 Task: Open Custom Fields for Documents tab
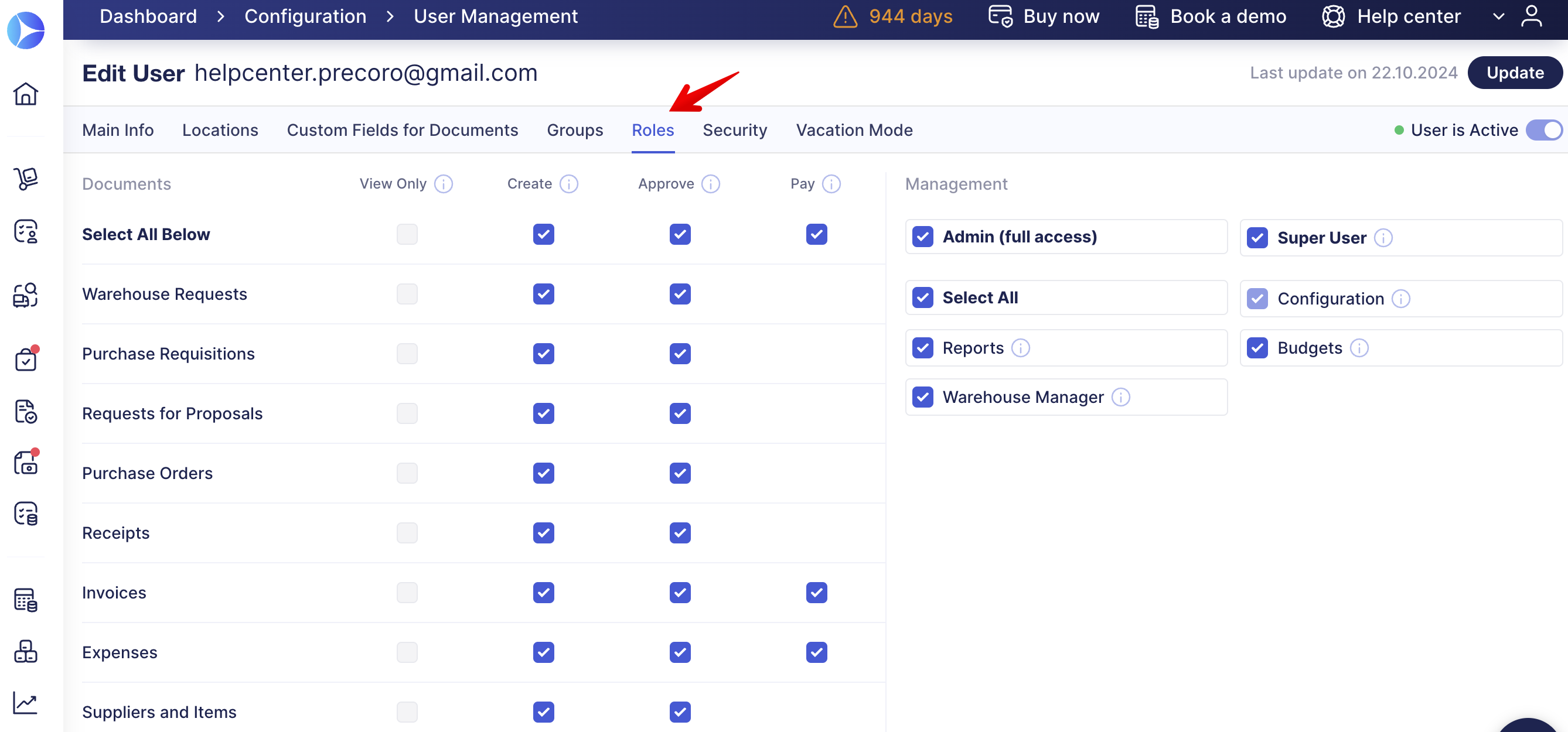click(403, 130)
